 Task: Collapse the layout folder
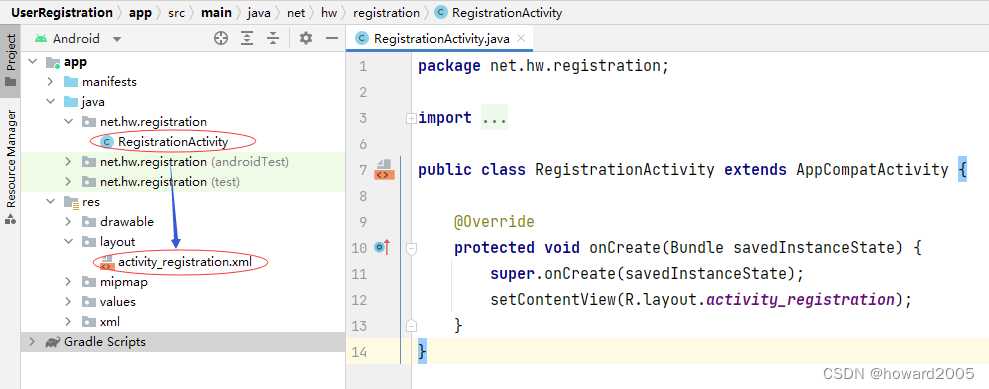[x=68, y=242]
